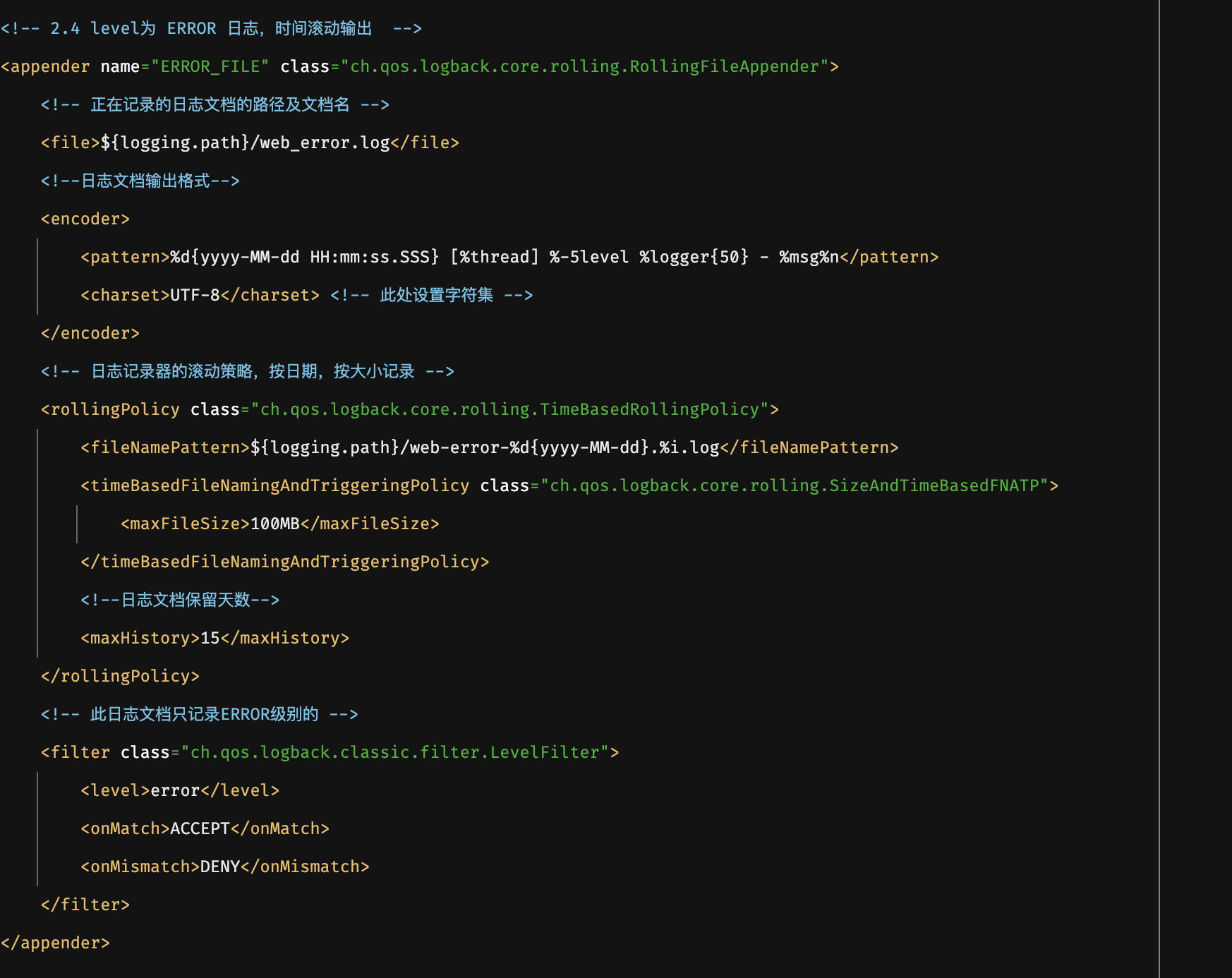Select the appender name "ERROR_FILE" value

pos(210,66)
